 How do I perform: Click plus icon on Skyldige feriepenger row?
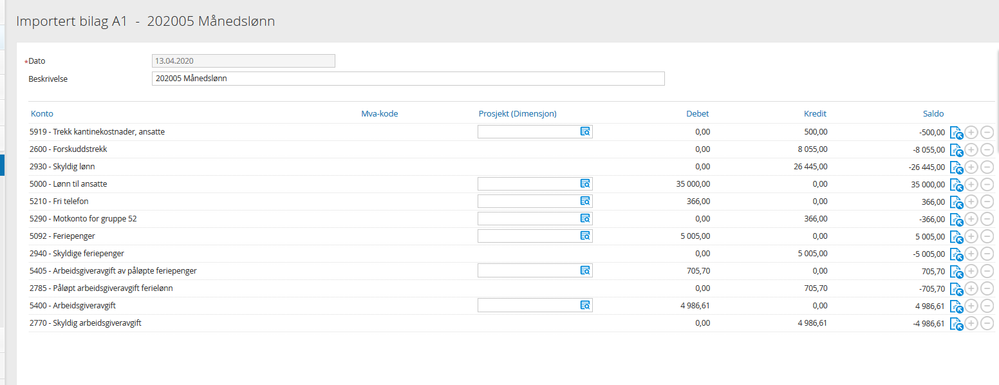tap(971, 254)
